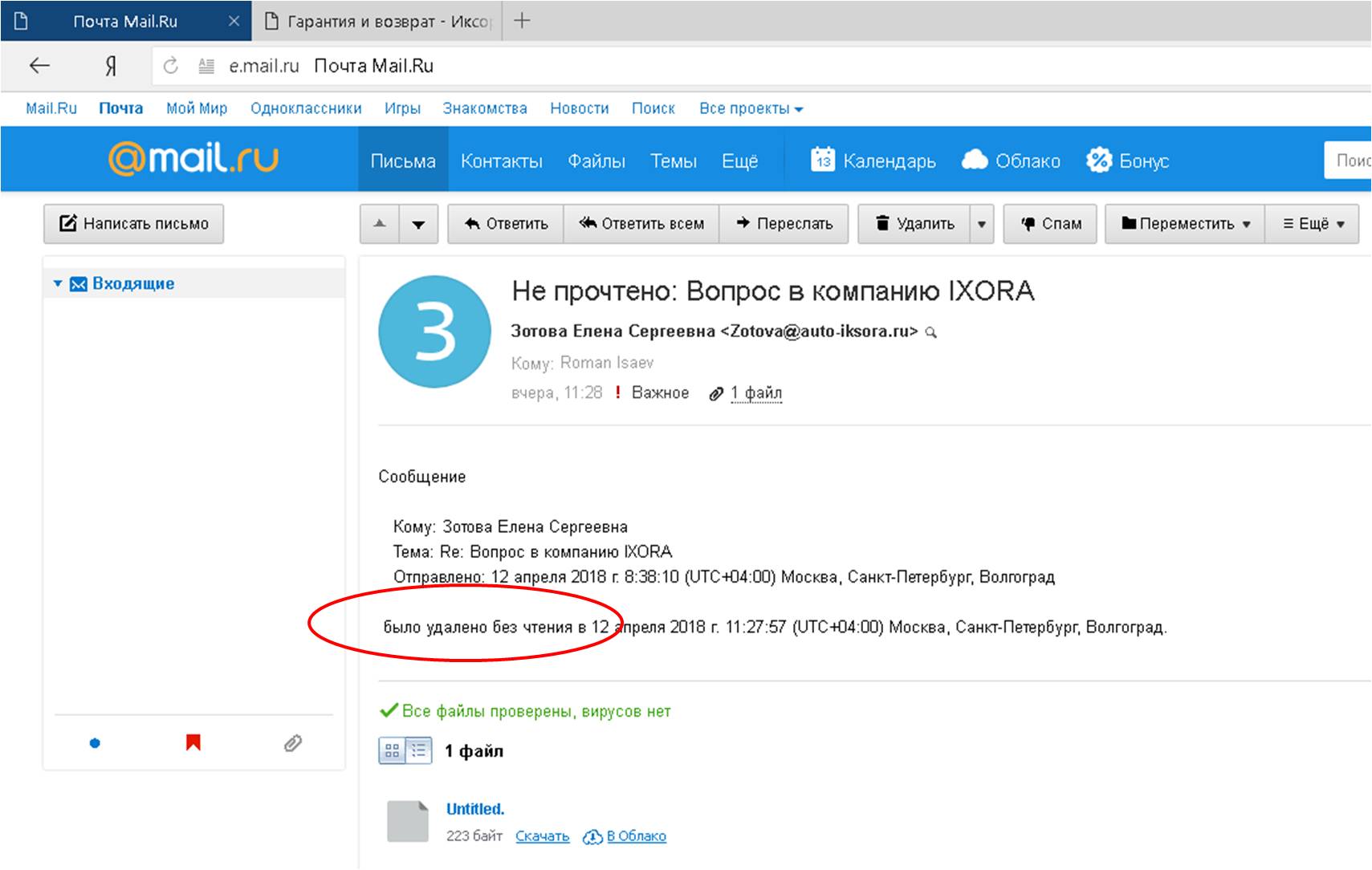1372x870 pixels.
Task: Go to the next message with the down arrow
Action: click(x=418, y=224)
